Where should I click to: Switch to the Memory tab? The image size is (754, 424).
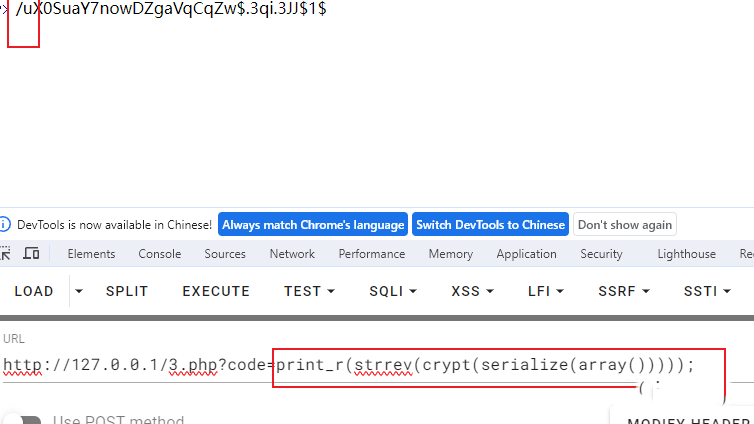coord(451,254)
